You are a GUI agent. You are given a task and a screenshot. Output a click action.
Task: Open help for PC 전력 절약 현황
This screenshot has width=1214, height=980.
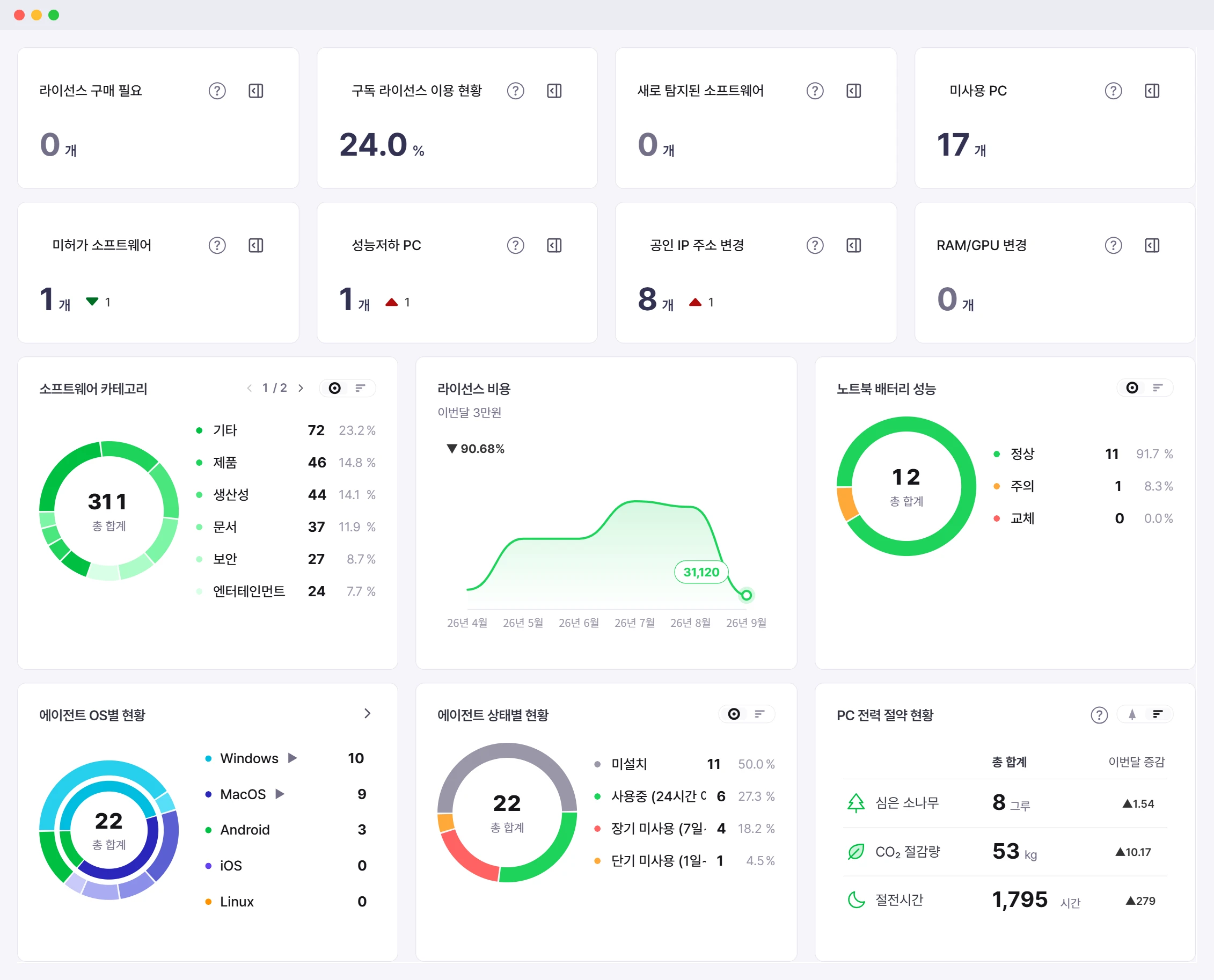1099,715
